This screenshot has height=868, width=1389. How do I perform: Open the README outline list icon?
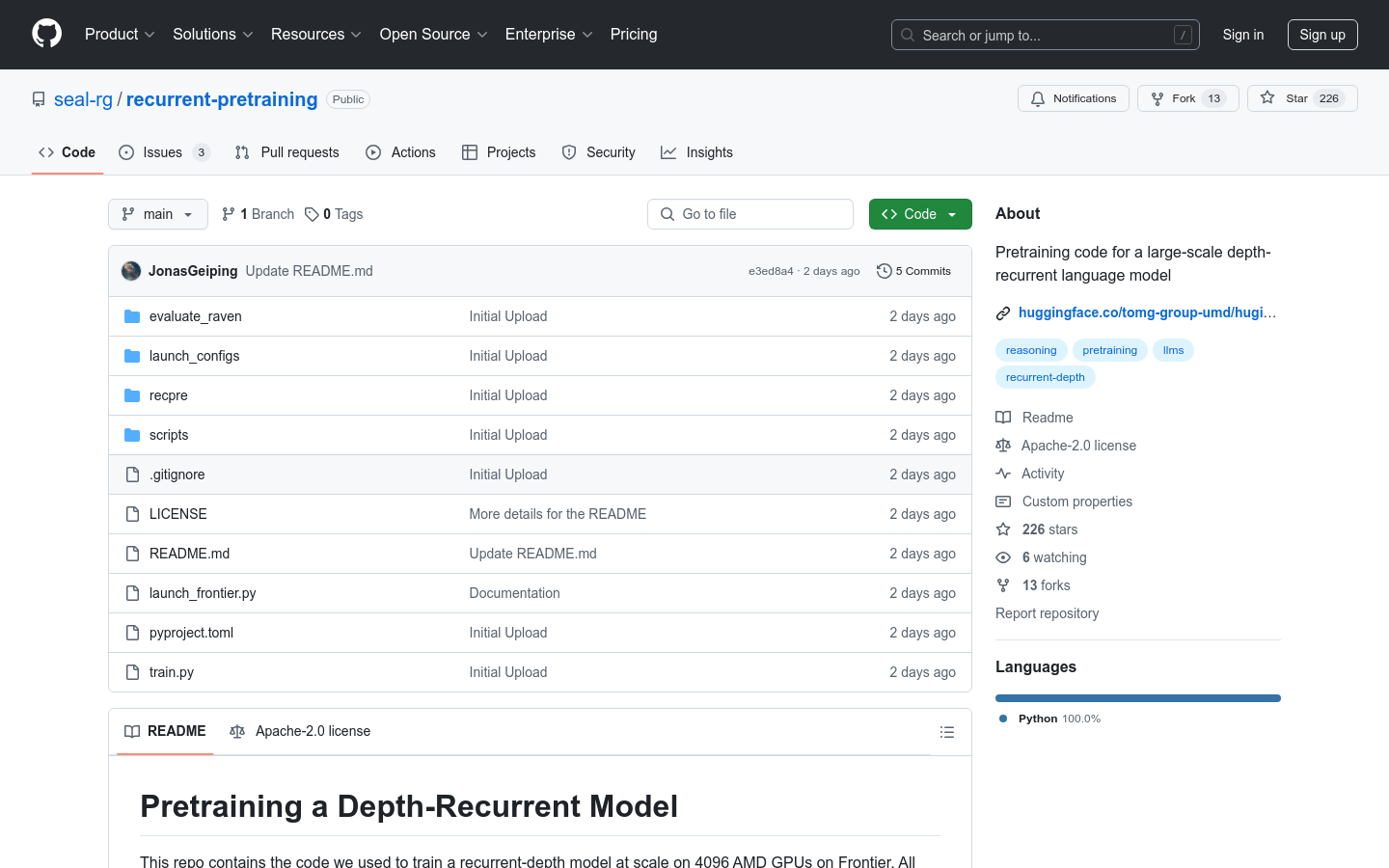click(x=946, y=732)
